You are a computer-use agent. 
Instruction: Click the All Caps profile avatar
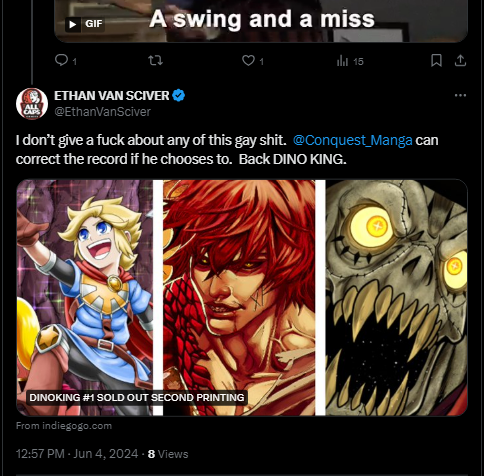(32, 104)
